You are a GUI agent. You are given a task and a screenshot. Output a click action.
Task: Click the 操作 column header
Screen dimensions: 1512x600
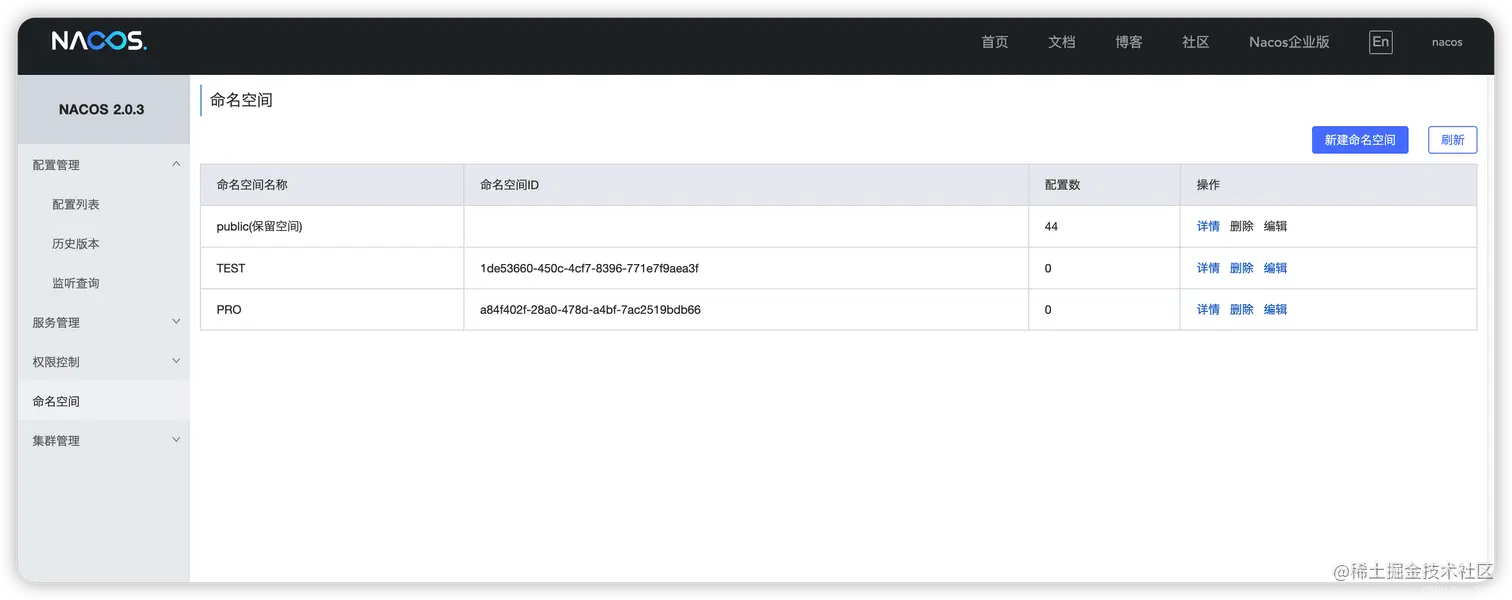(1329, 185)
